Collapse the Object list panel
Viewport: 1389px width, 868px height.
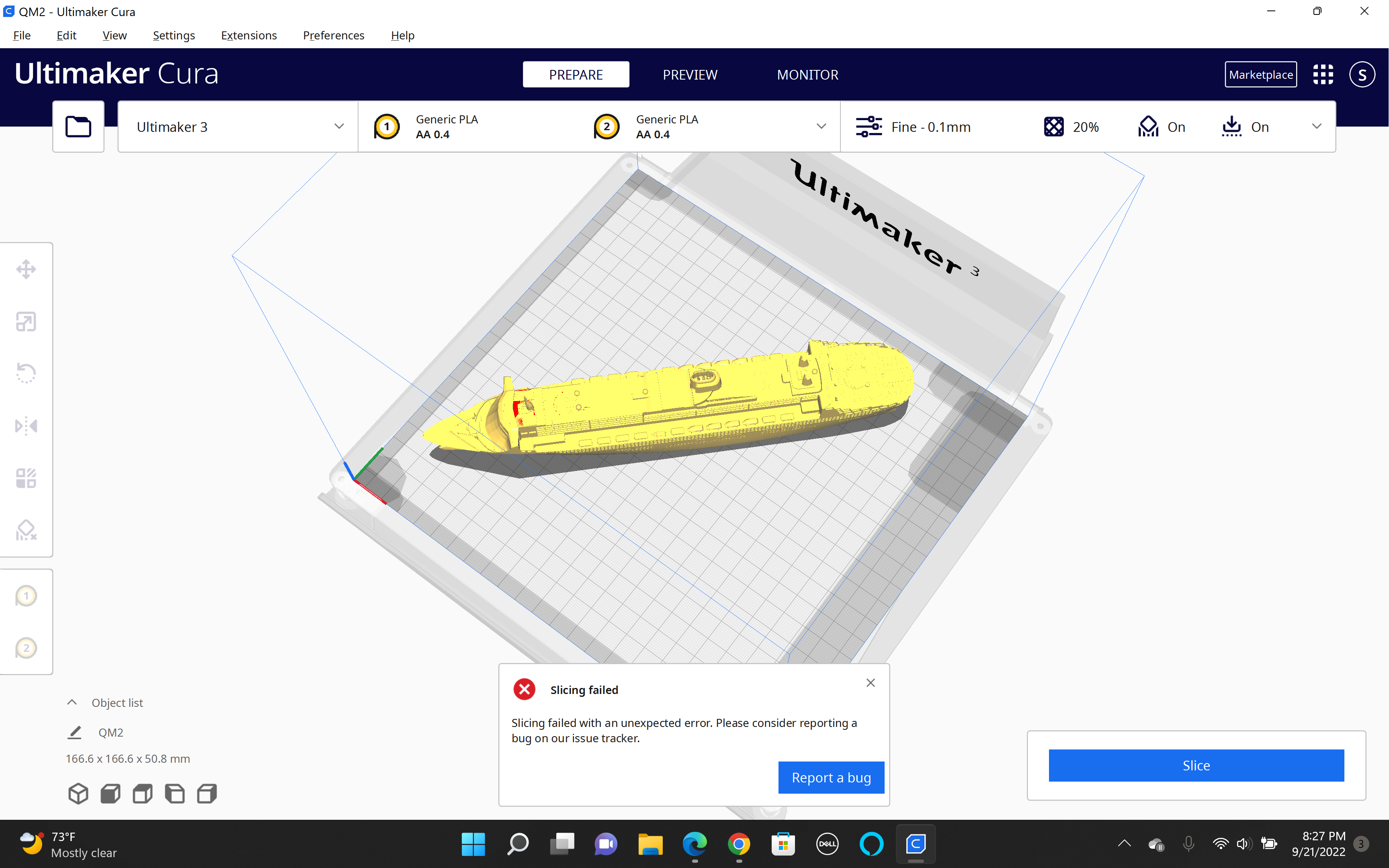71,702
